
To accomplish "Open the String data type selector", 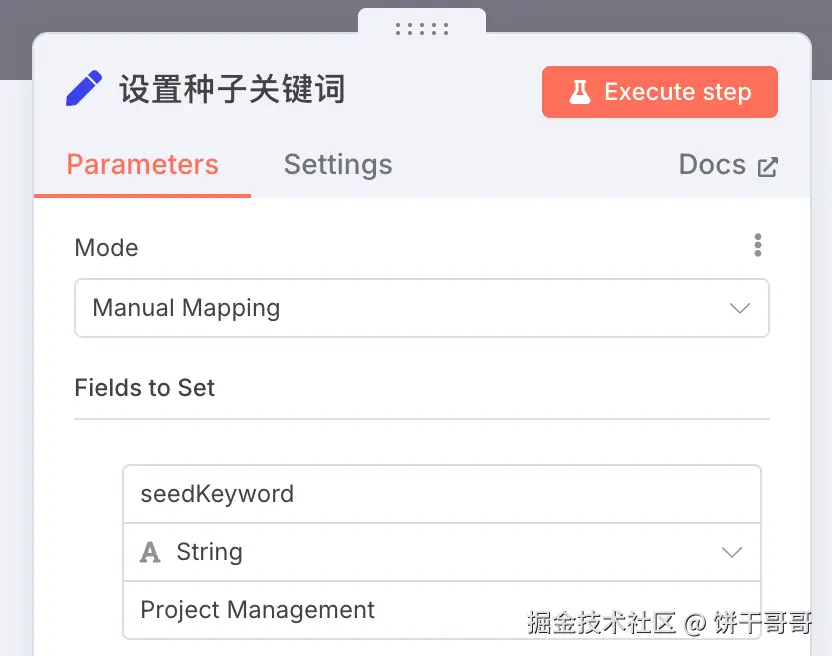I will [442, 552].
